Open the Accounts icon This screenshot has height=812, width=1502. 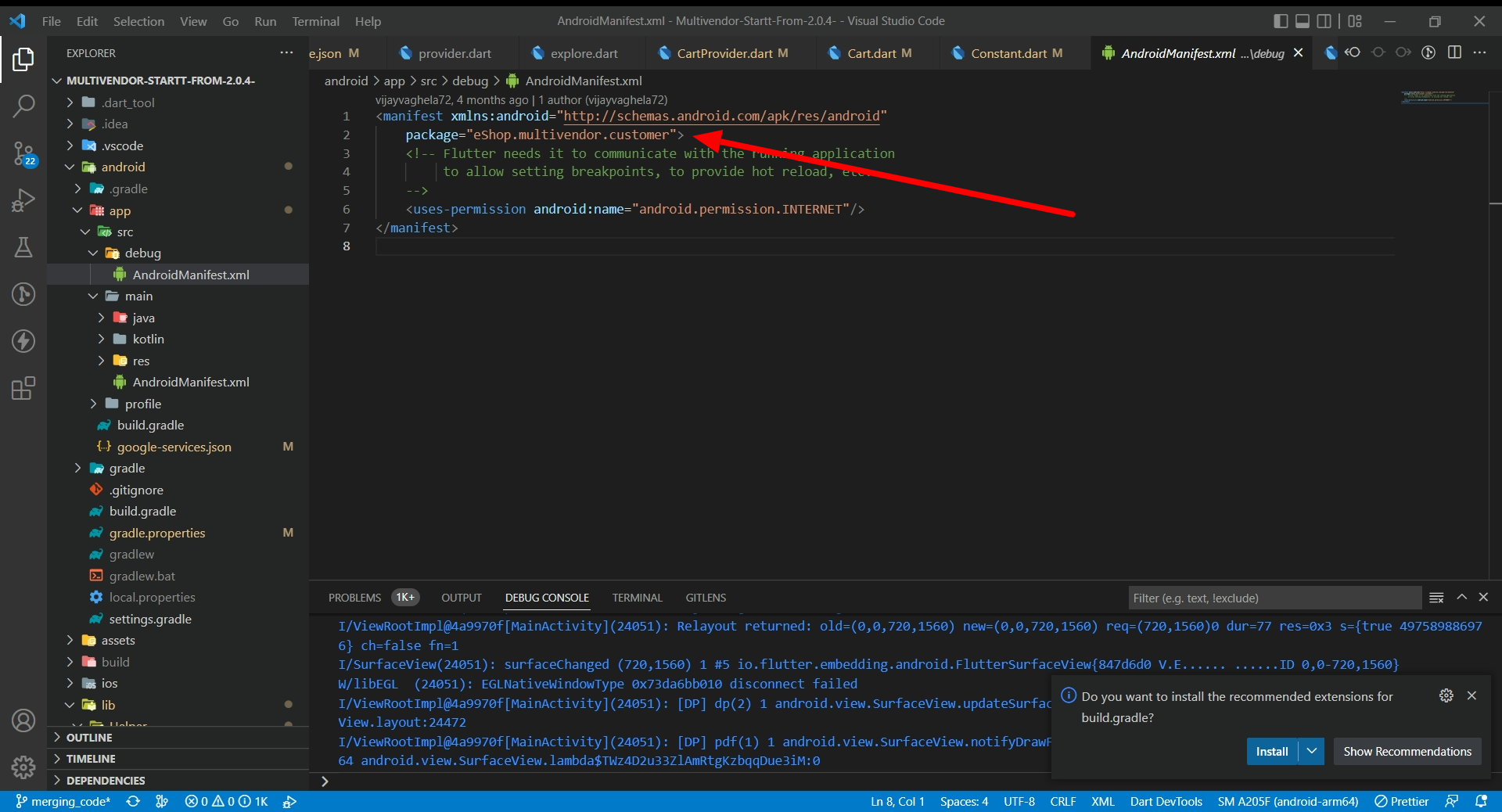click(x=23, y=720)
